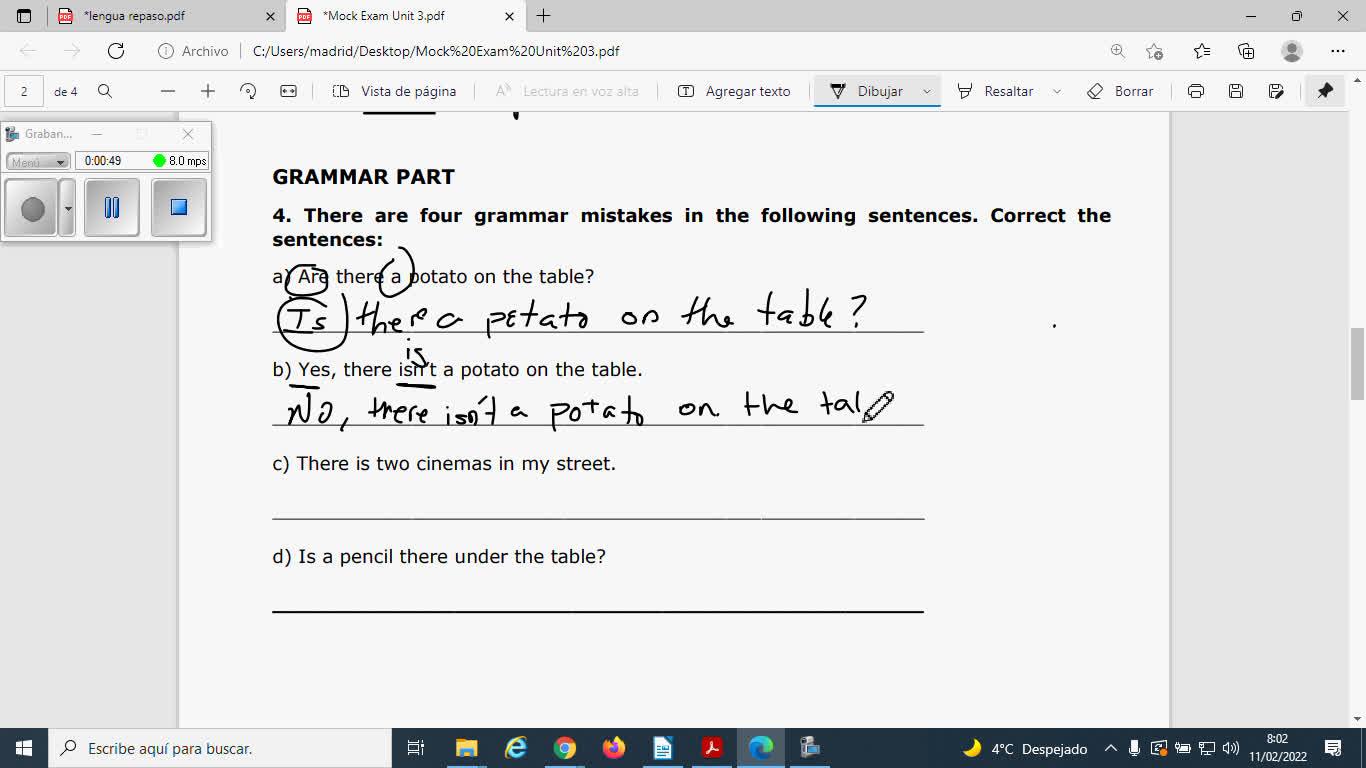The image size is (1366, 768).
Task: Zoom in on the PDF
Action: (x=208, y=91)
